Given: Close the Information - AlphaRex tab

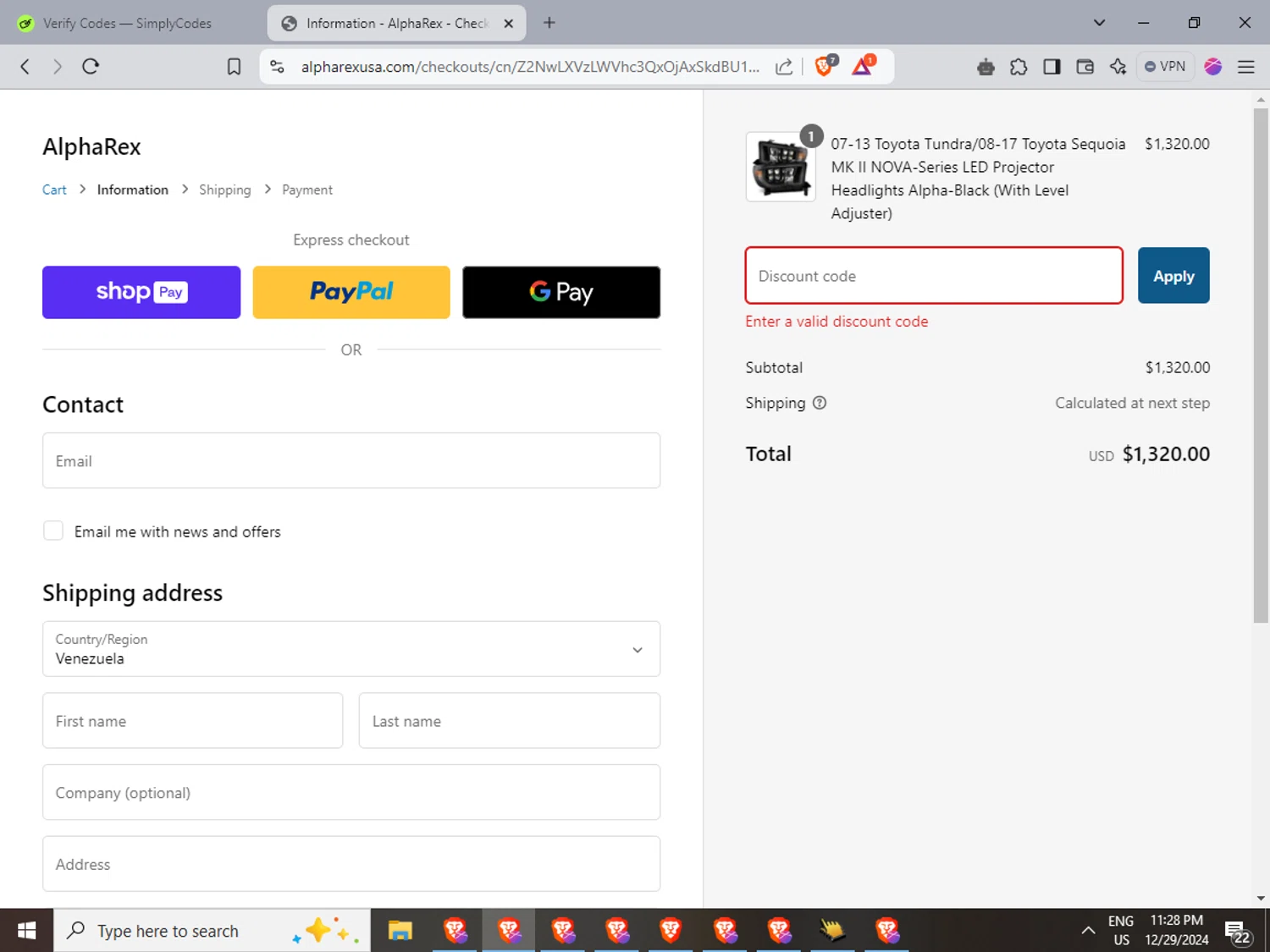Looking at the screenshot, I should click(509, 24).
